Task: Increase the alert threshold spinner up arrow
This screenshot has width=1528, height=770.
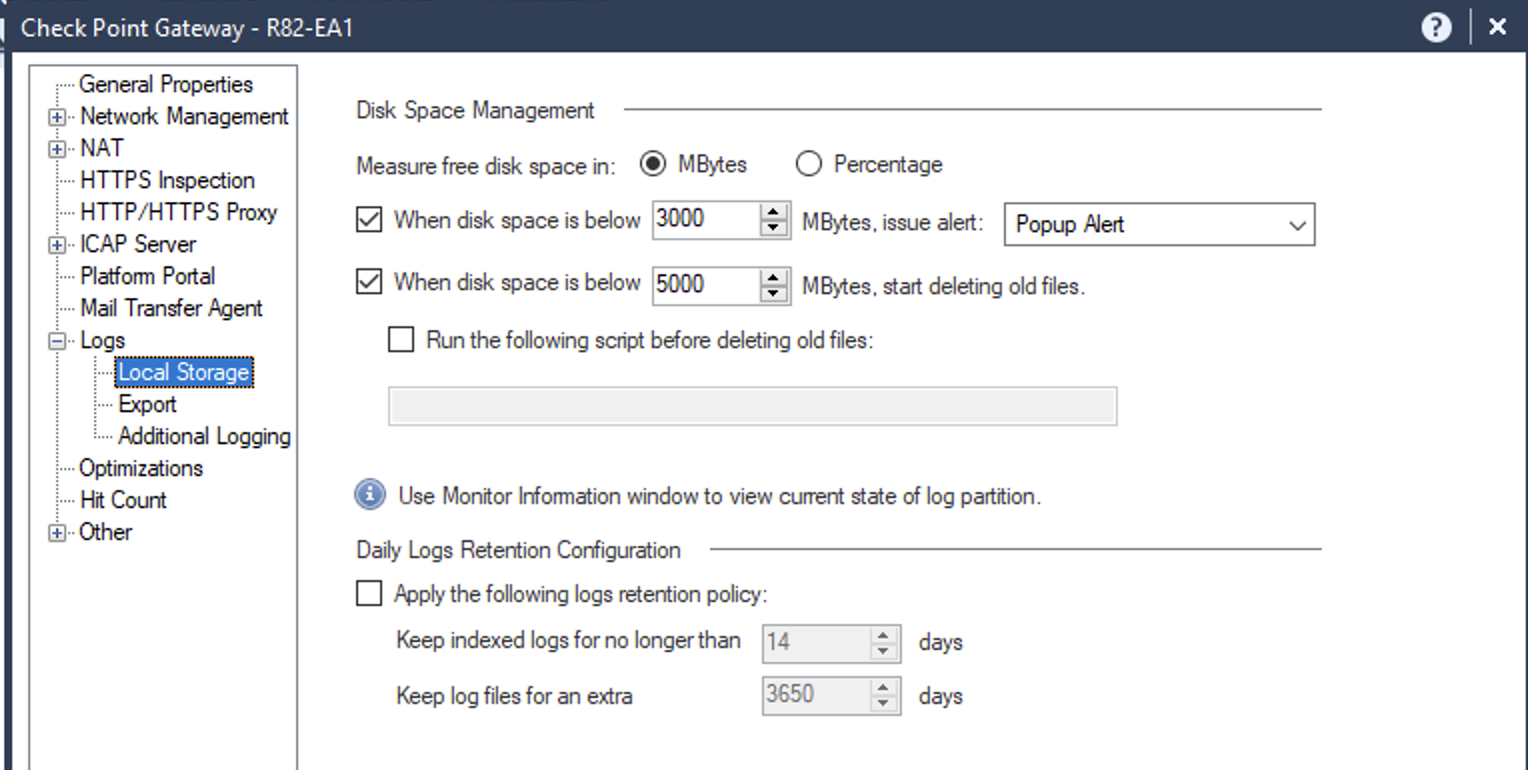Action: click(773, 212)
